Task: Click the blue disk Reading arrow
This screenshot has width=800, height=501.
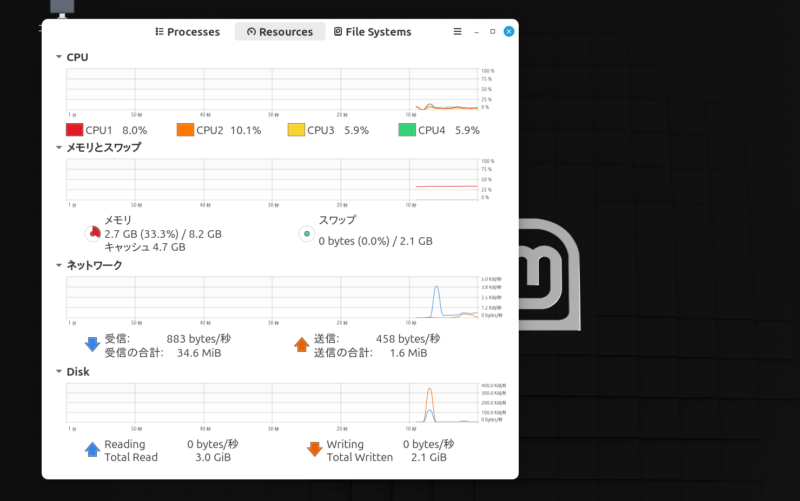Action: 93,450
